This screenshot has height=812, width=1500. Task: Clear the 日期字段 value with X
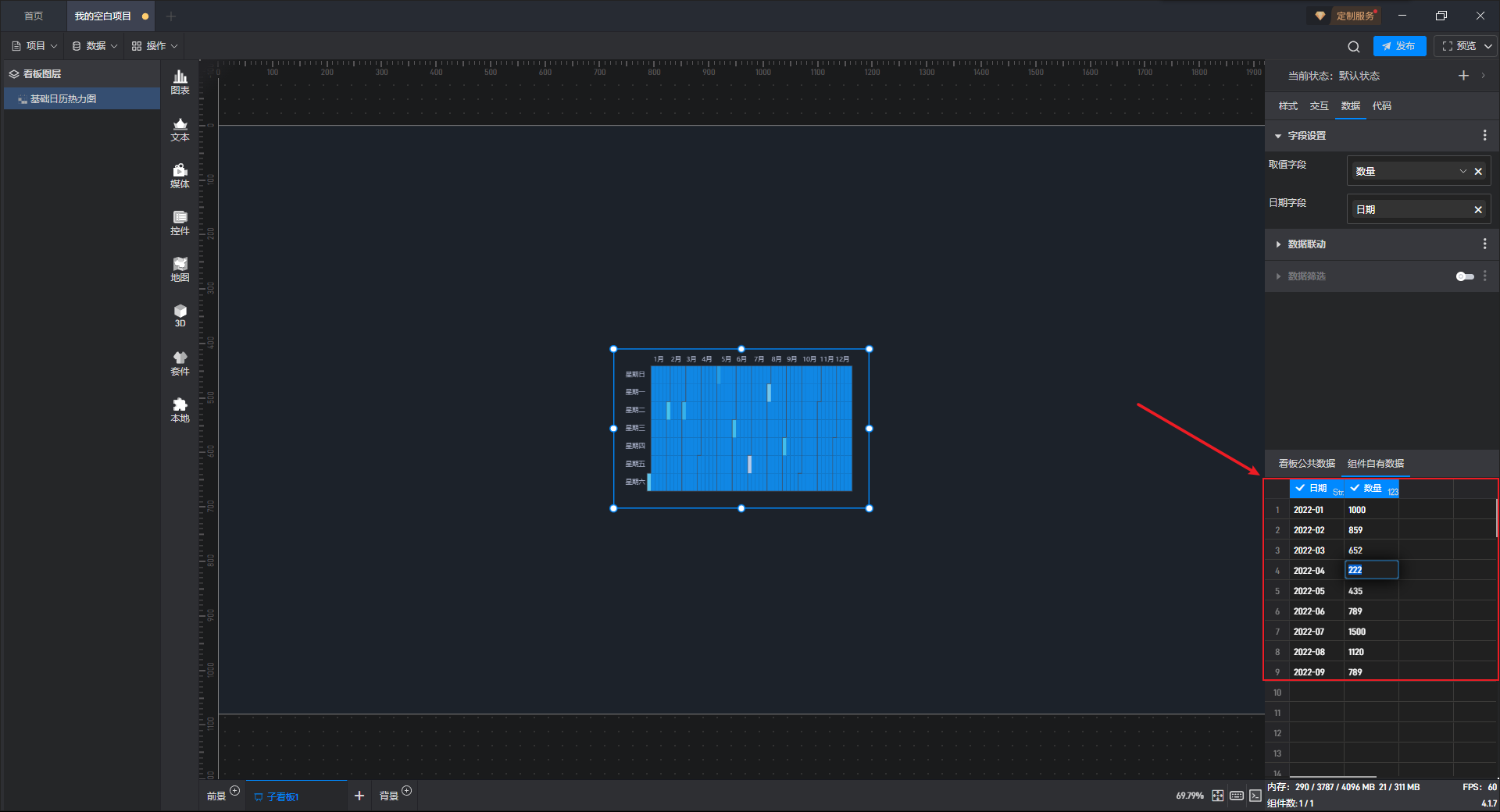tap(1478, 210)
